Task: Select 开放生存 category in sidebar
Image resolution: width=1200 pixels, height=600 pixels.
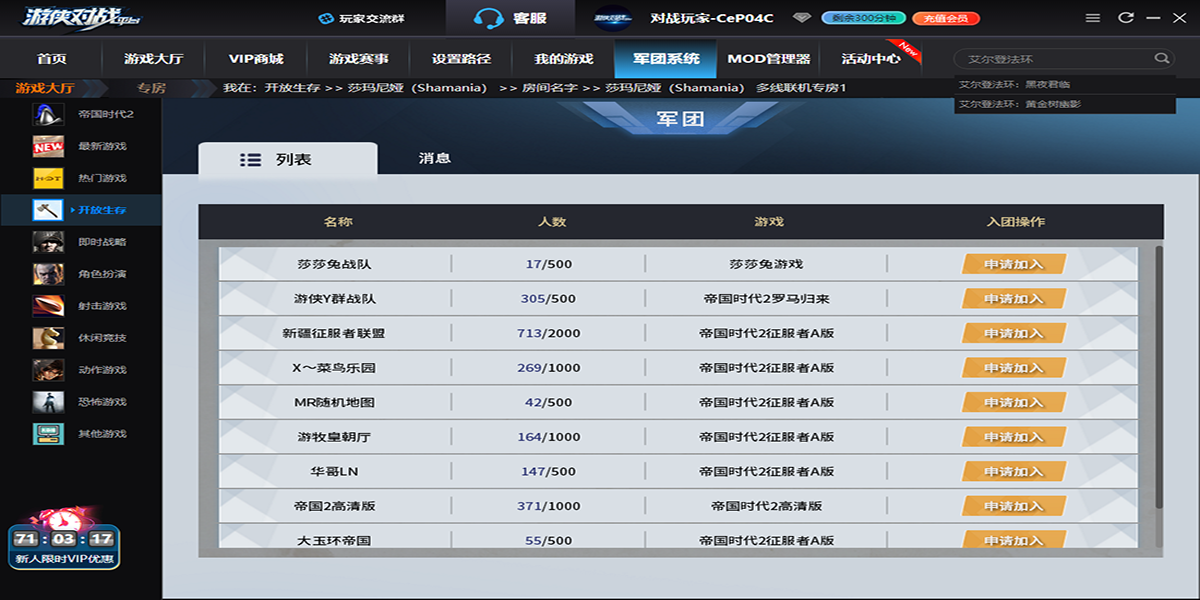Action: tap(81, 210)
